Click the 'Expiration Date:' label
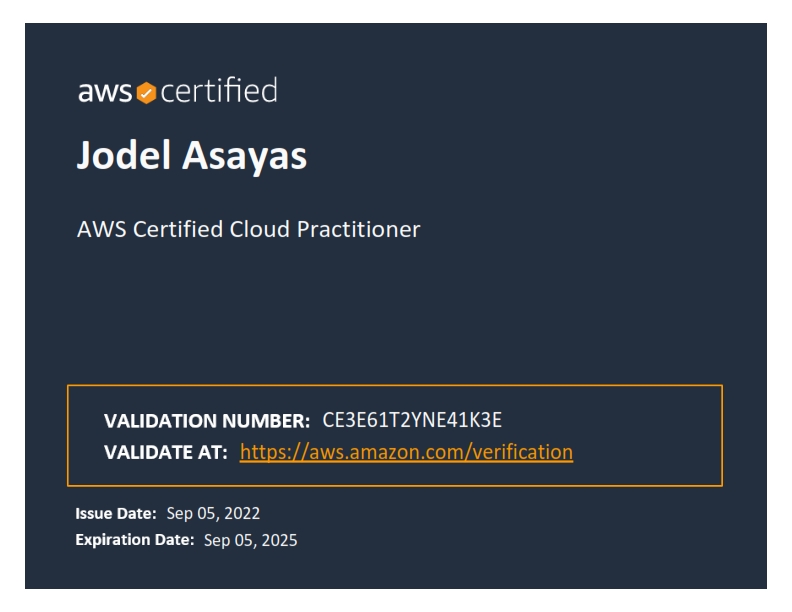This screenshot has width=792, height=612. (135, 540)
